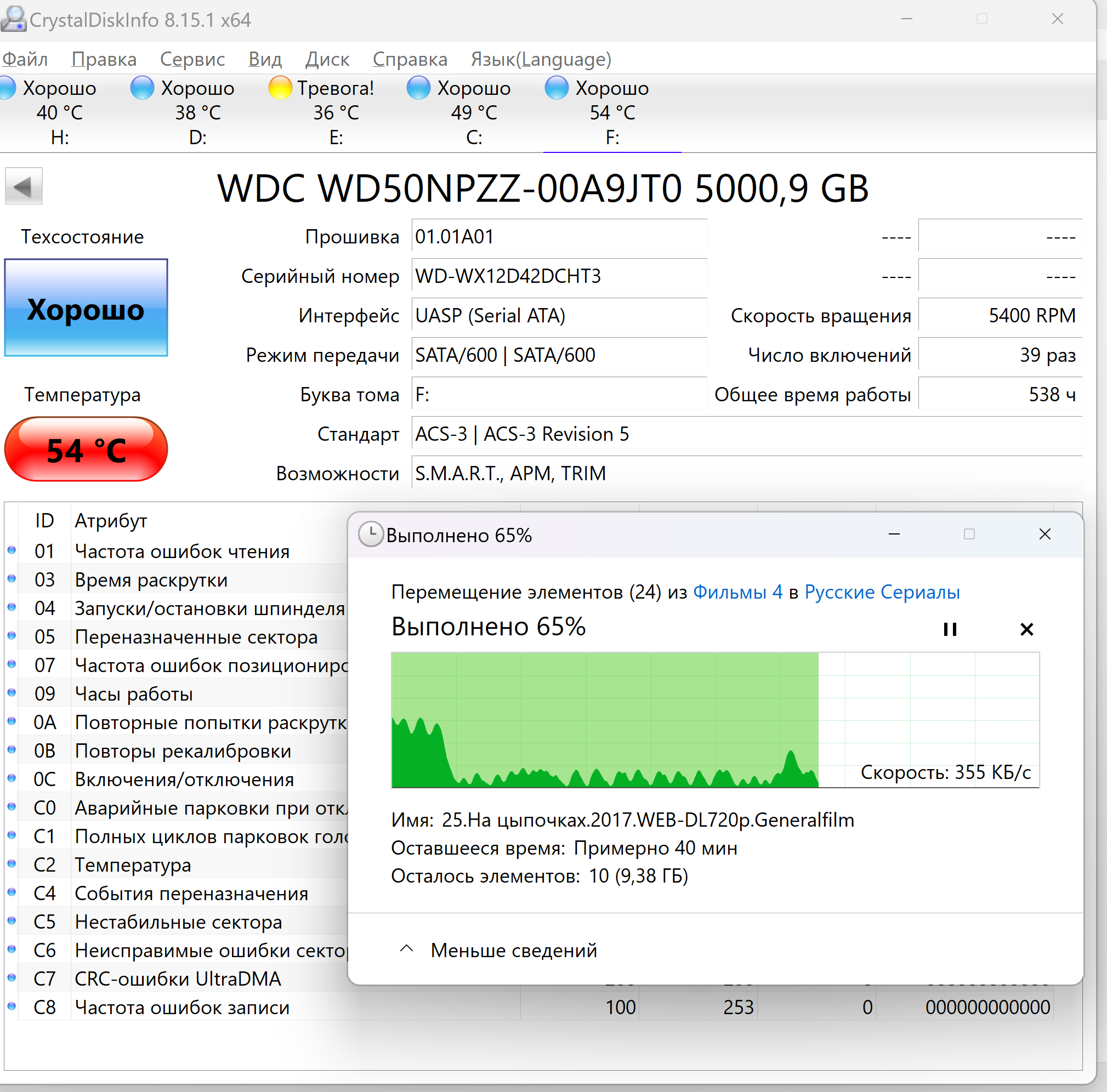The image size is (1107, 1092).
Task: Select row 04 Запуски/остановки шпинделя
Action: (177, 608)
